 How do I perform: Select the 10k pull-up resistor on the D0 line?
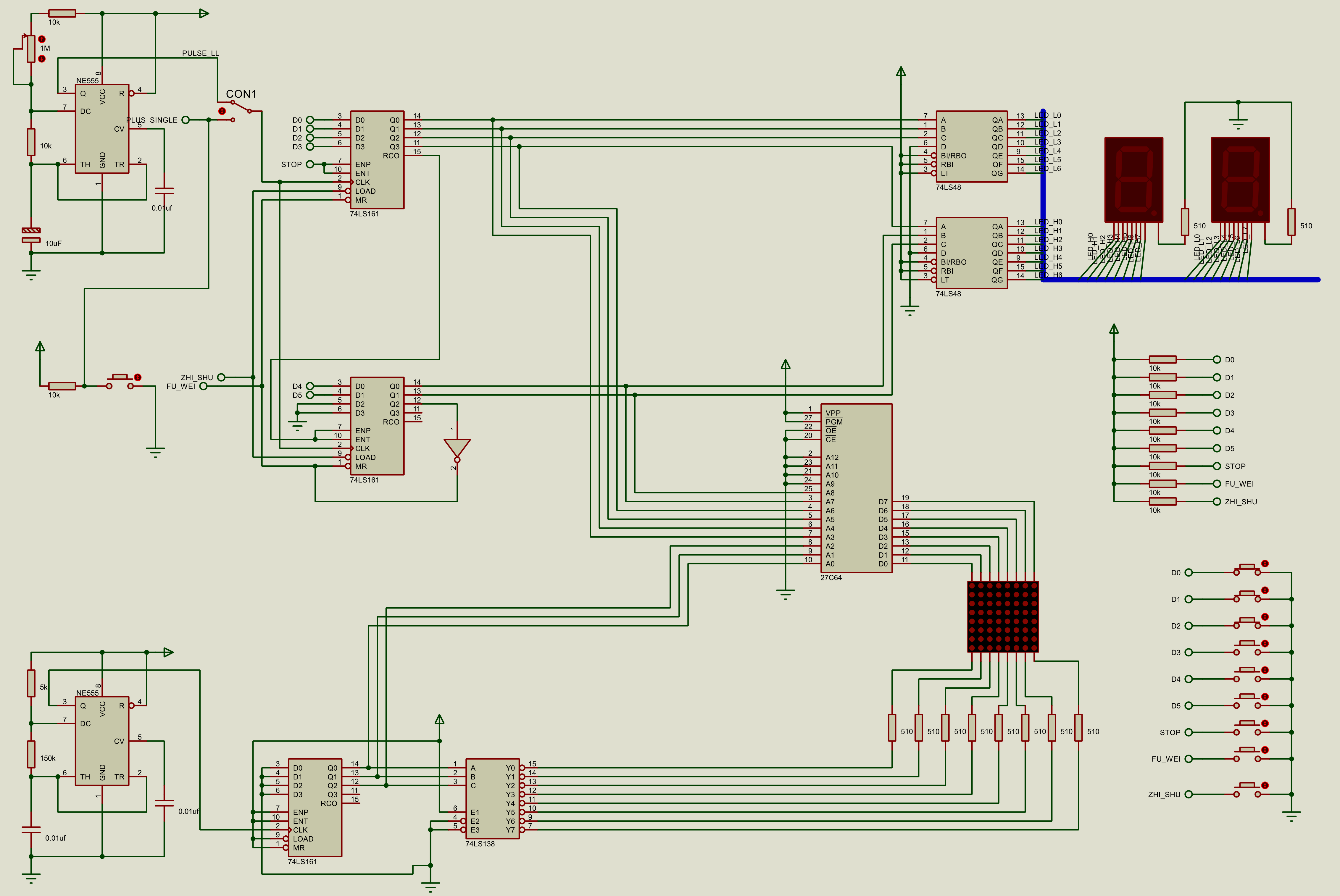click(x=1163, y=359)
